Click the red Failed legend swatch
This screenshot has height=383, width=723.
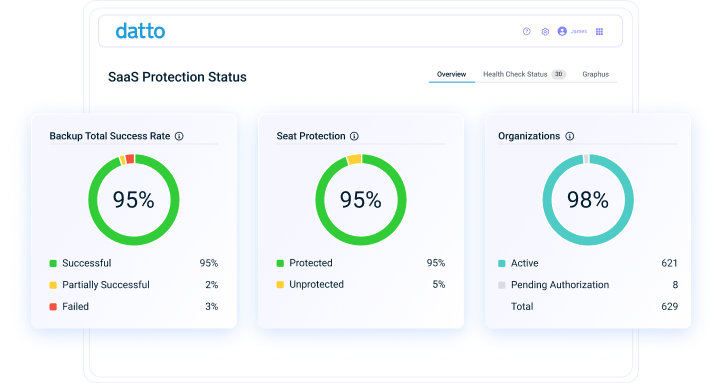tap(53, 306)
